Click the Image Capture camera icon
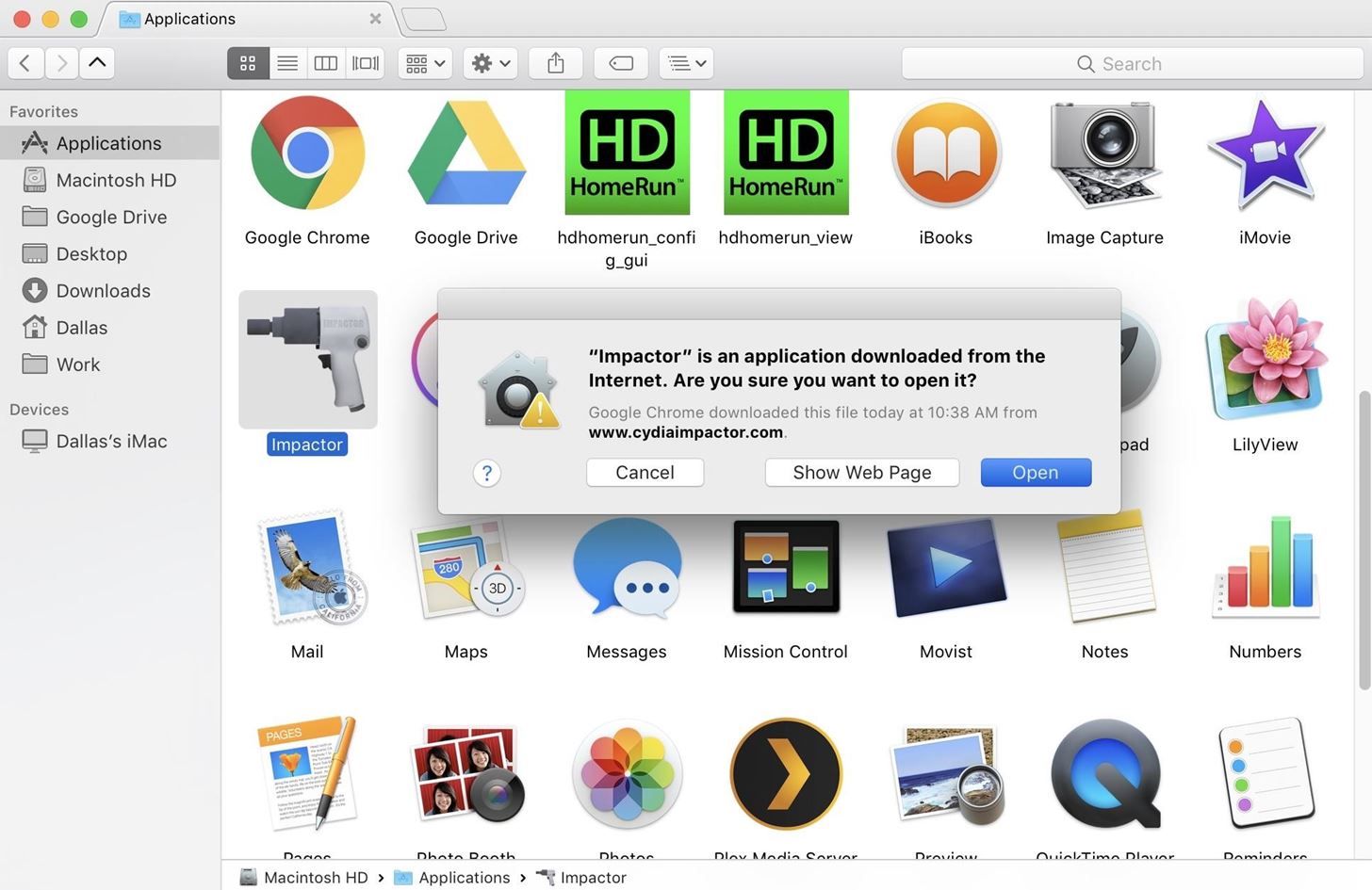Viewport: 1372px width, 890px height. click(x=1104, y=154)
